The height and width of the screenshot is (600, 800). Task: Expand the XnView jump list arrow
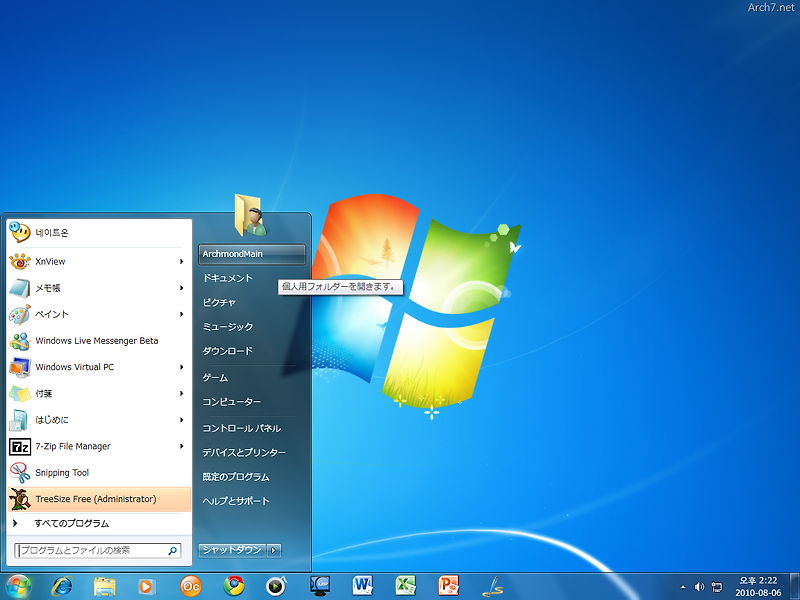[x=181, y=262]
